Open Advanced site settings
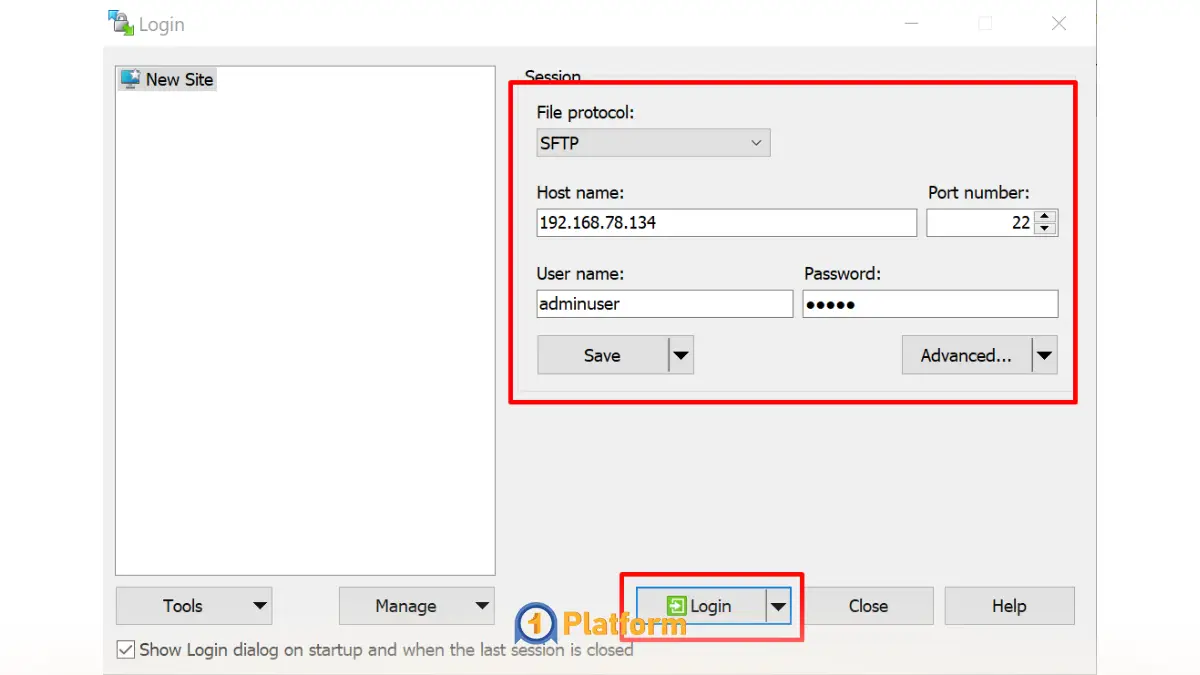 (966, 355)
